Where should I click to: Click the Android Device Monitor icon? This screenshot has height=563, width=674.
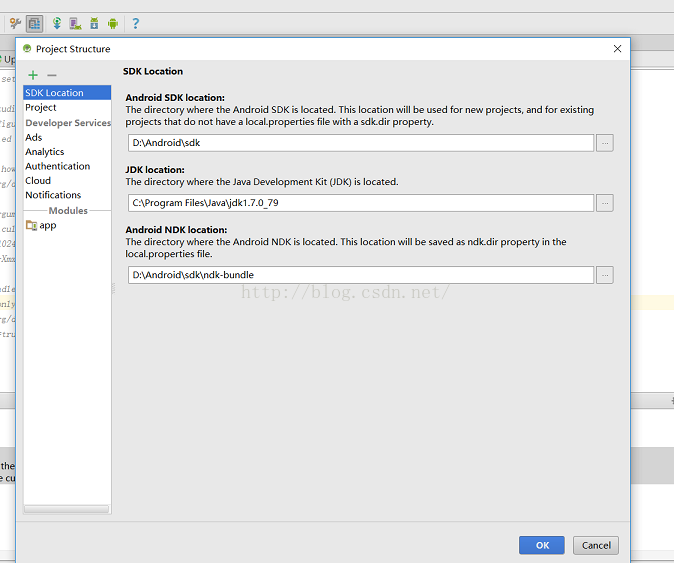(113, 23)
